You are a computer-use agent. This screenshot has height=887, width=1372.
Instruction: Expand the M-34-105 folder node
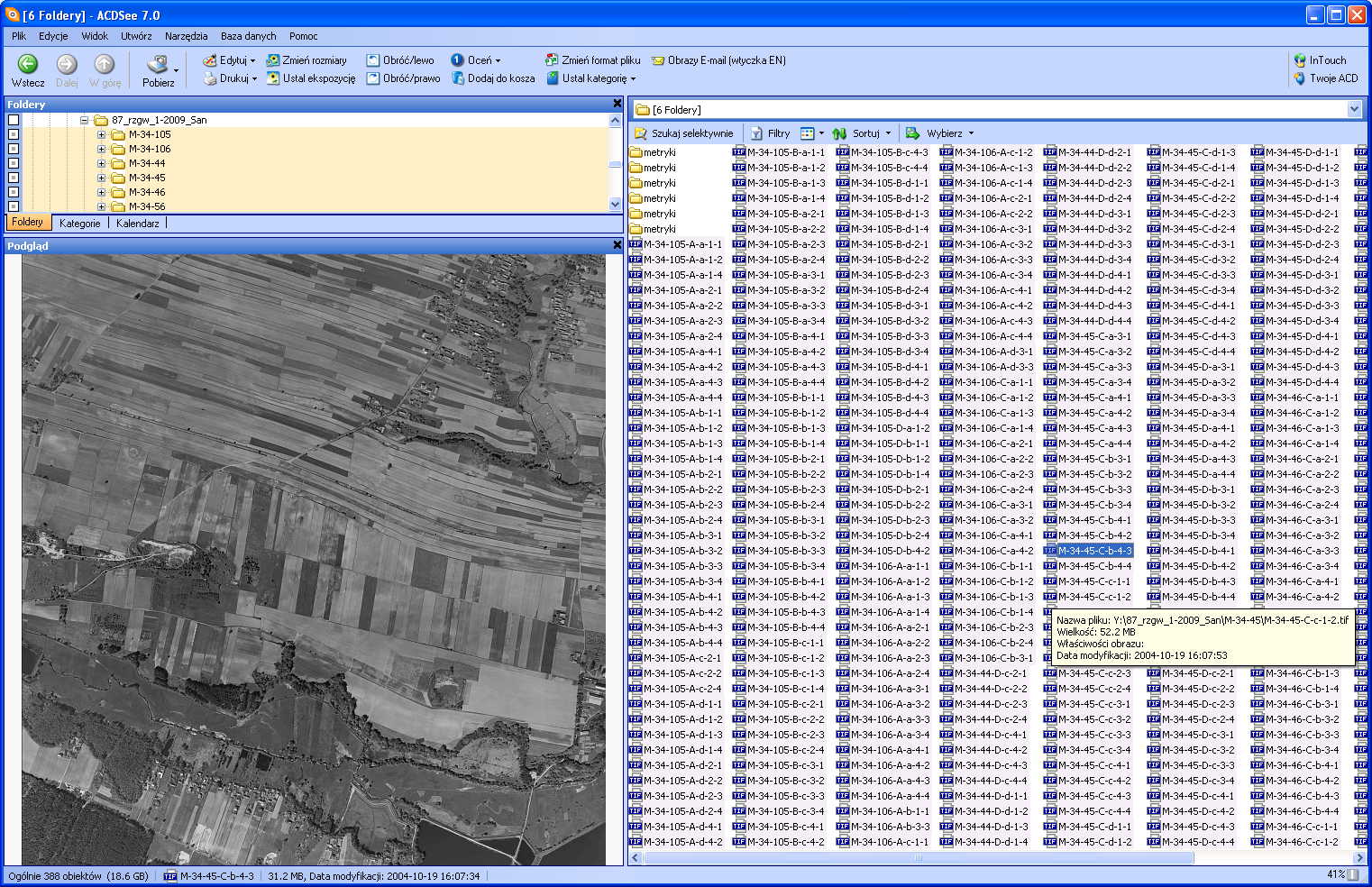pos(101,134)
